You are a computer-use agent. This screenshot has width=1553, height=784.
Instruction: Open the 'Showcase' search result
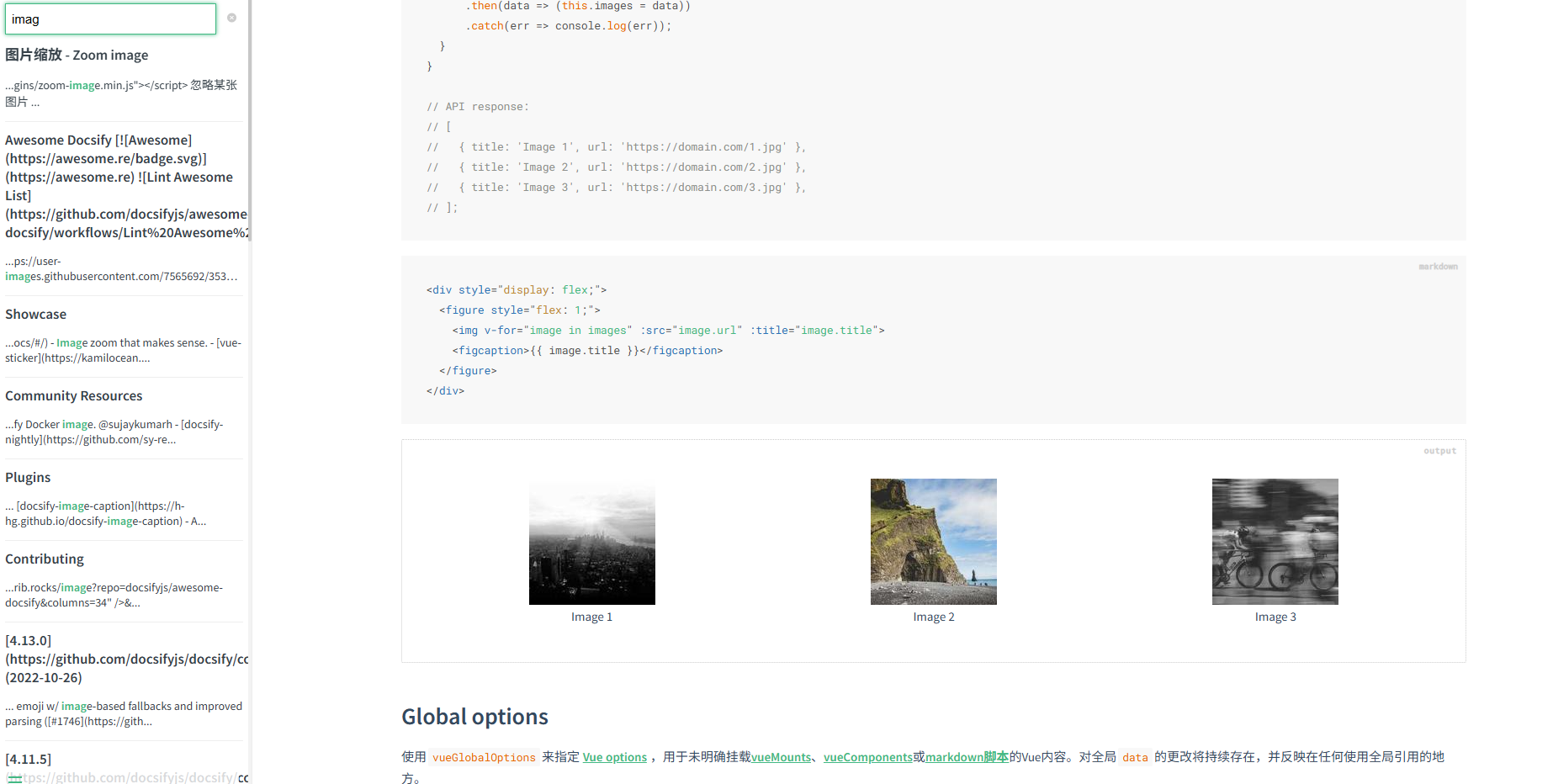tap(35, 314)
